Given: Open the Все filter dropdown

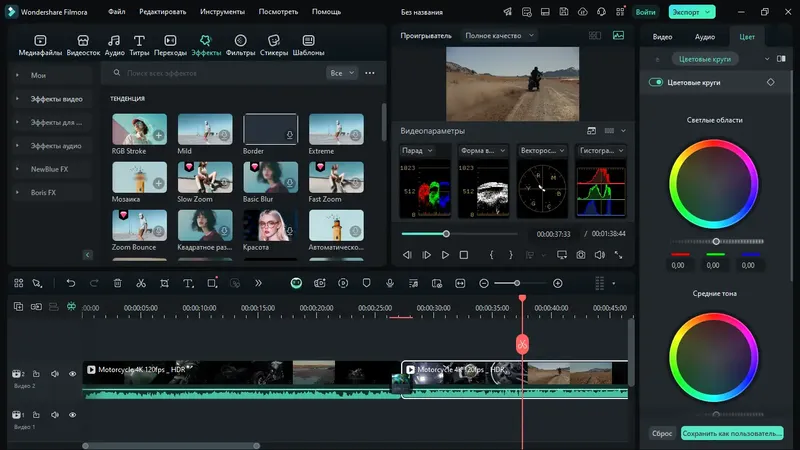Looking at the screenshot, I should point(341,73).
